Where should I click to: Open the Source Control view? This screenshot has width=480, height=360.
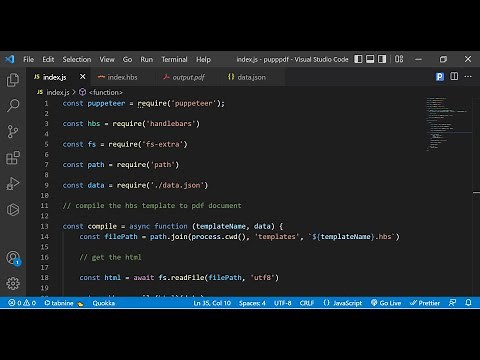[13, 131]
